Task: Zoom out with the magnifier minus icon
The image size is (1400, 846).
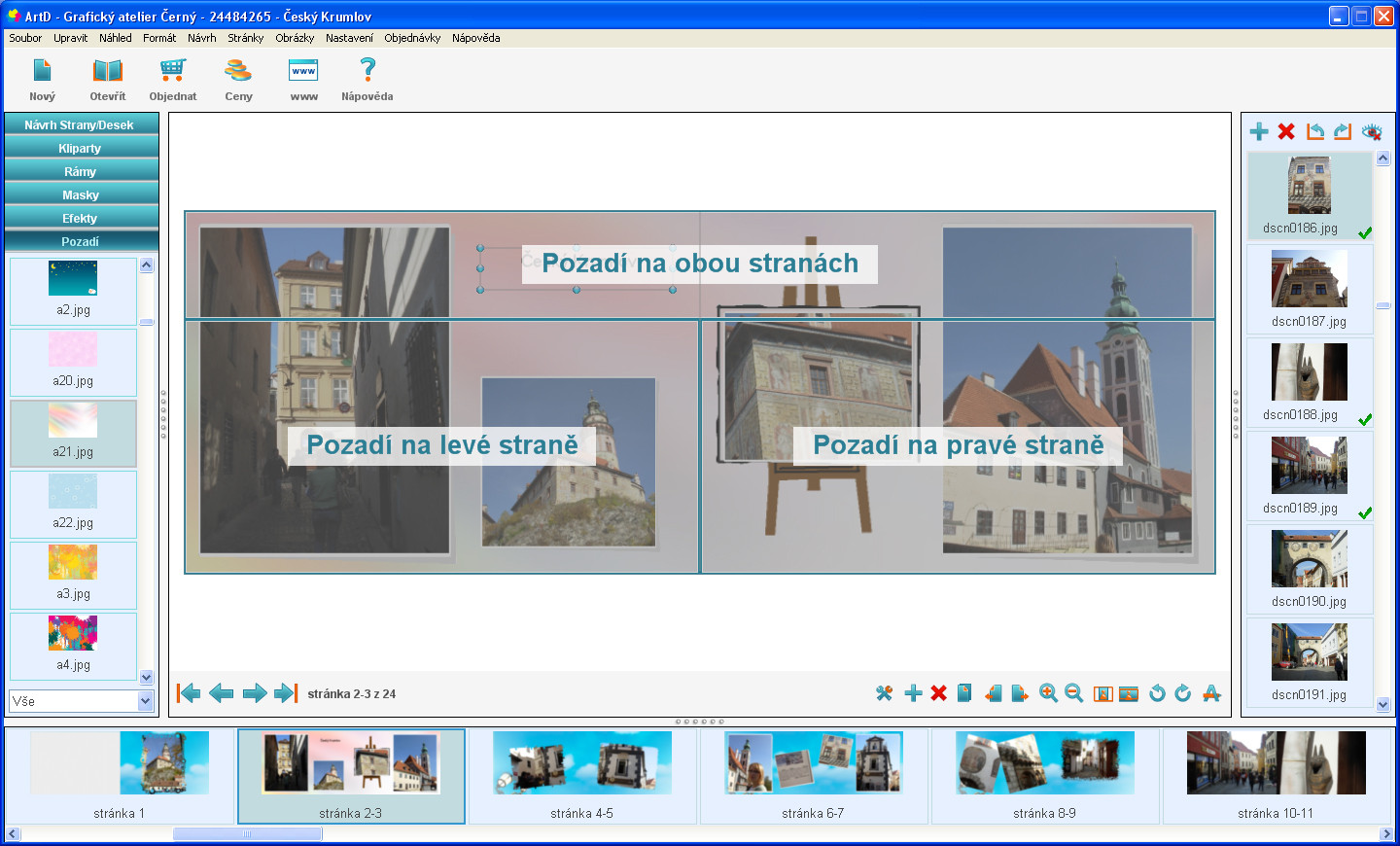Action: tap(1073, 693)
